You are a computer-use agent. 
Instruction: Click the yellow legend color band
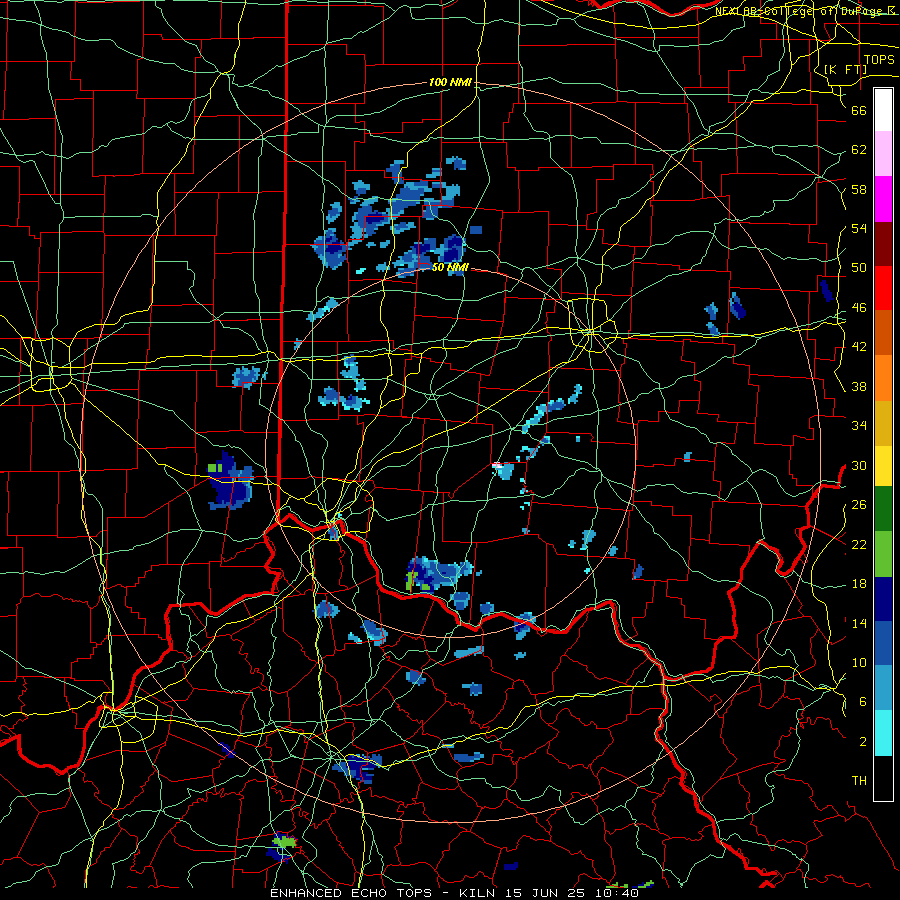(883, 465)
